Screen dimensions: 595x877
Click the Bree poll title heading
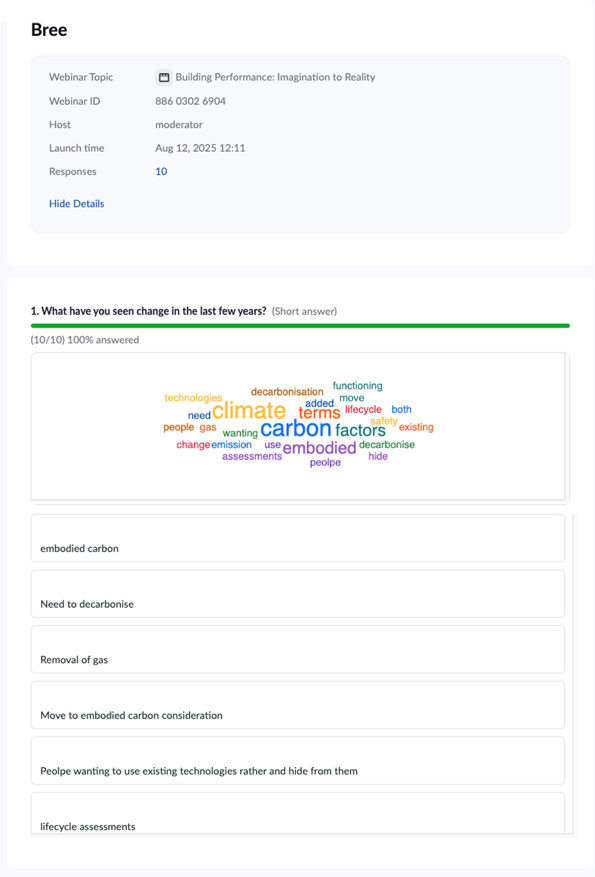click(x=49, y=30)
